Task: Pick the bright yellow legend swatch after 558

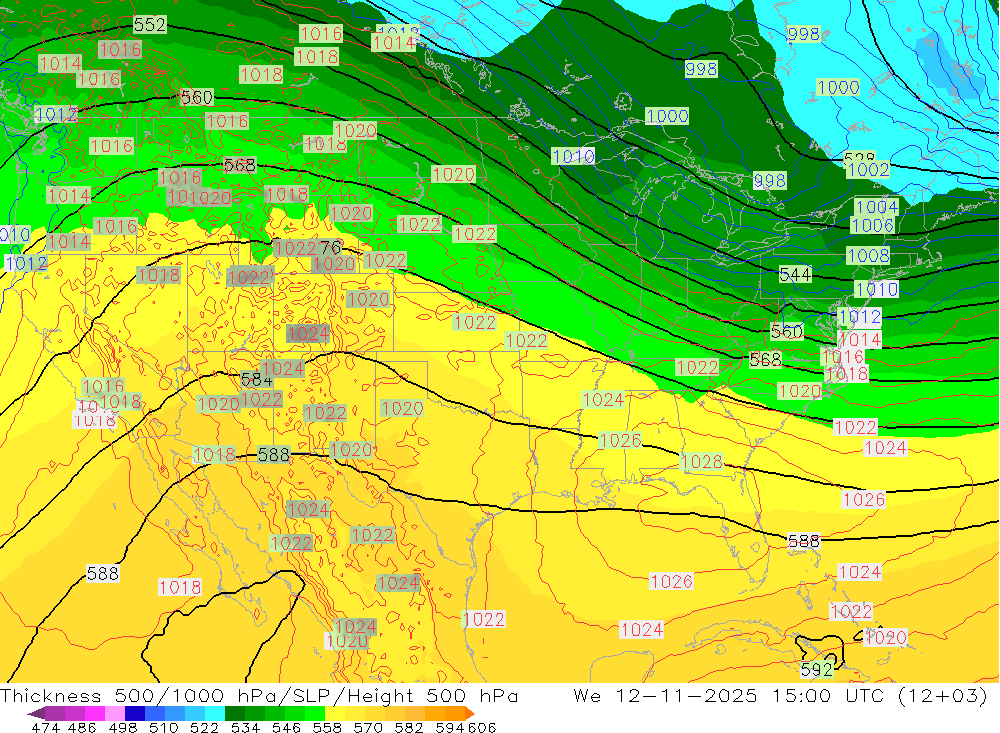Action: click(335, 713)
